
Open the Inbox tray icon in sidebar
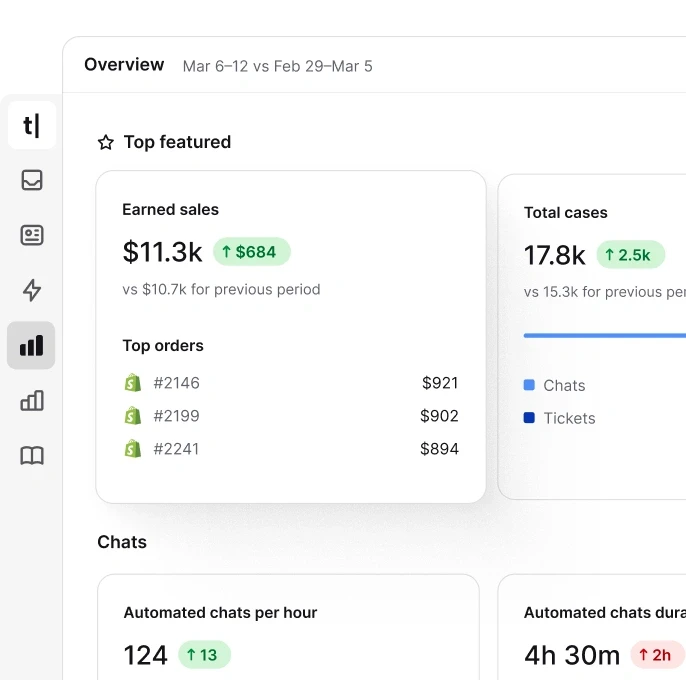[x=32, y=180]
